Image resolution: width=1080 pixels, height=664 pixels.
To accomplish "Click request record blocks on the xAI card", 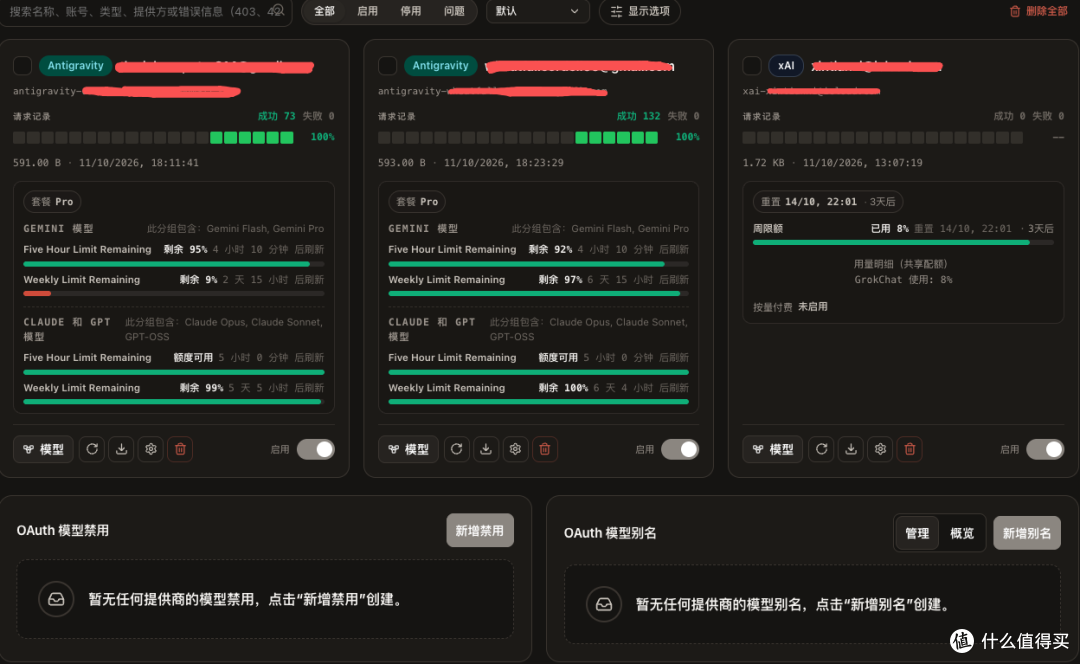I will pyautogui.click(x=883, y=137).
